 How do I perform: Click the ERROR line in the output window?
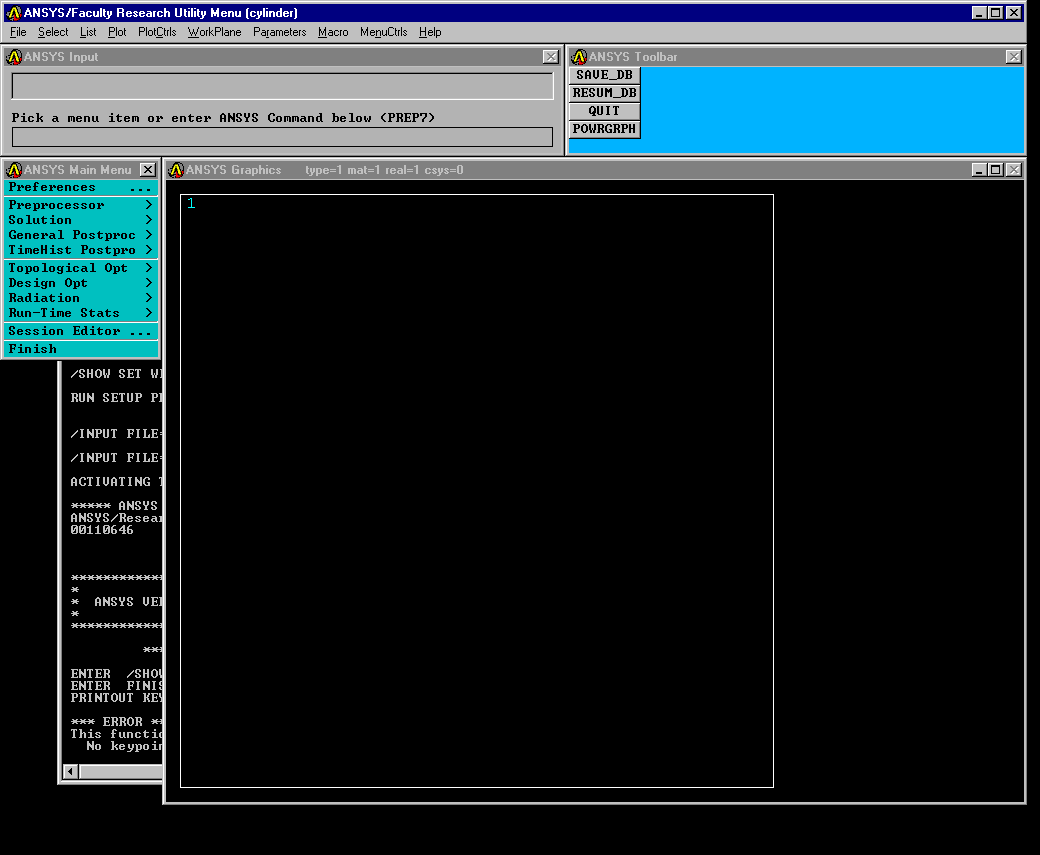coord(116,722)
